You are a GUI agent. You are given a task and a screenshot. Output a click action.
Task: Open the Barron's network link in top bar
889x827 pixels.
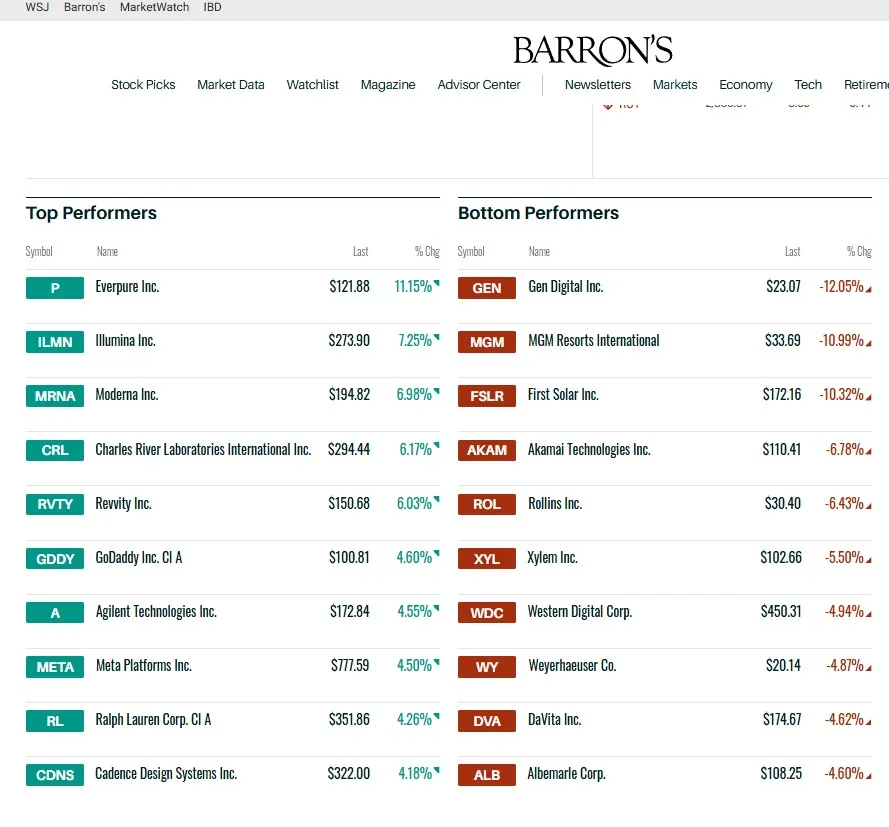pos(84,7)
